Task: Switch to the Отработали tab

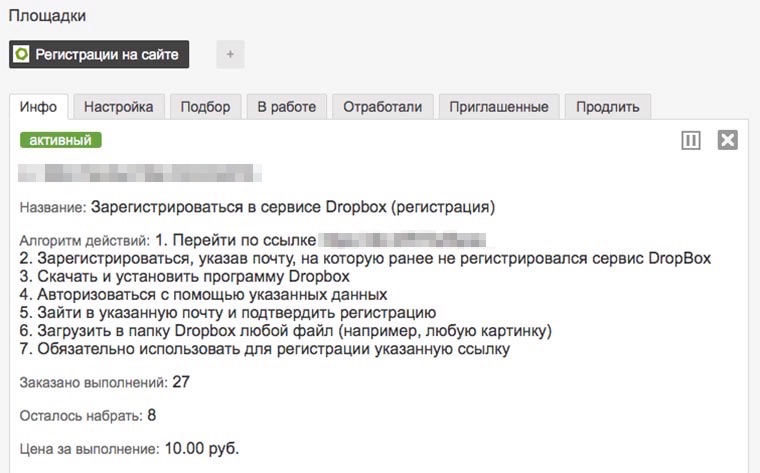Action: pyautogui.click(x=382, y=107)
